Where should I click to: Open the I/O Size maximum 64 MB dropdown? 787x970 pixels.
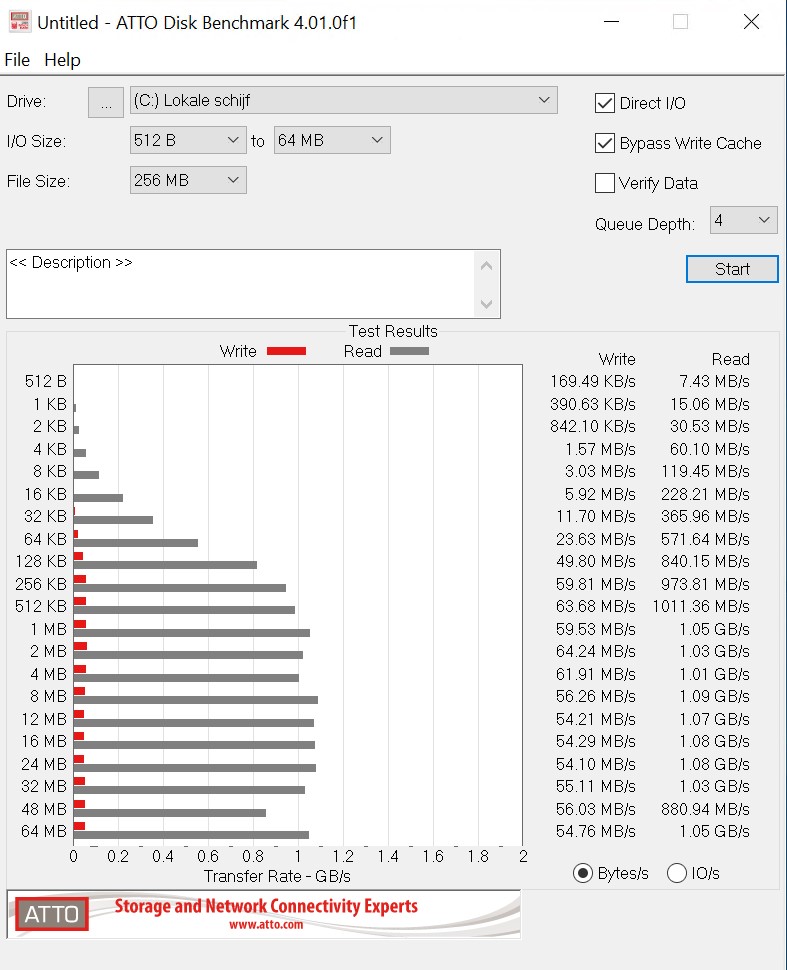point(332,140)
